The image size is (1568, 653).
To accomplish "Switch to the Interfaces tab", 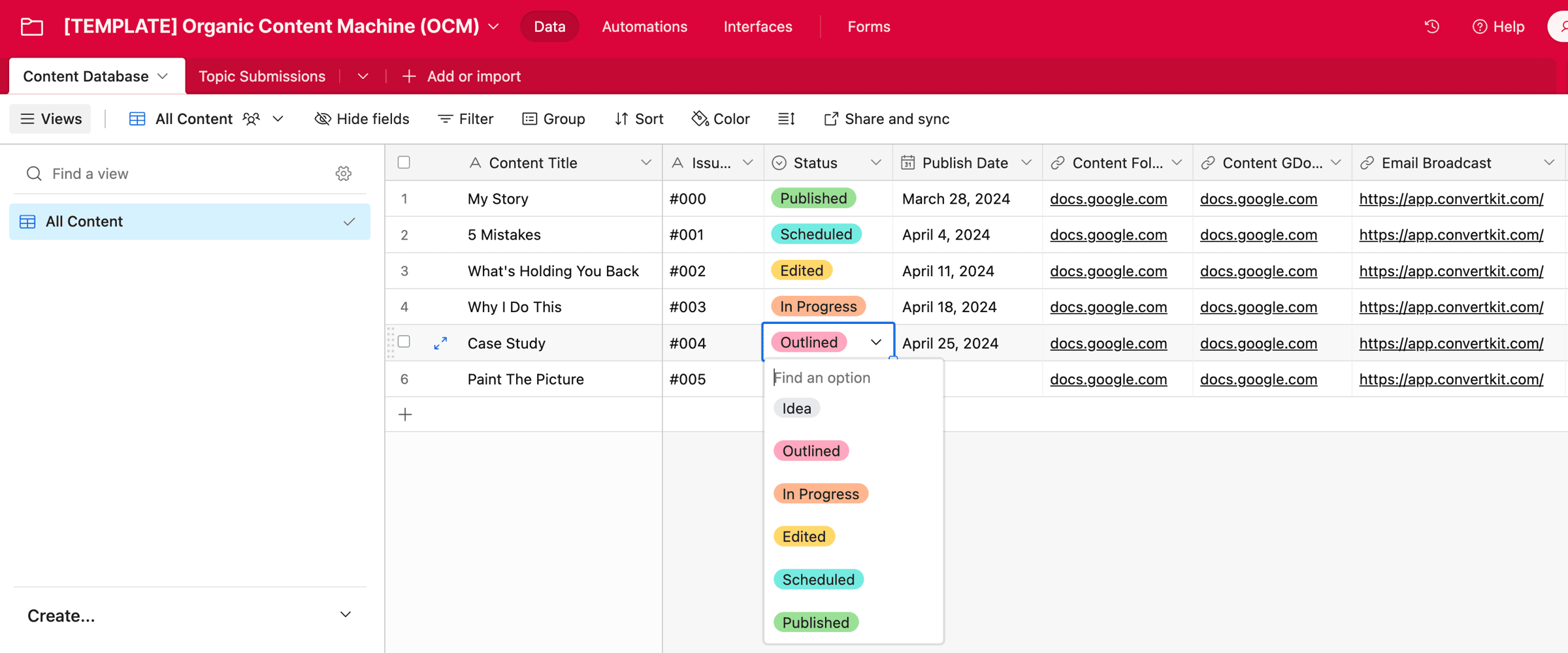I will [x=758, y=27].
